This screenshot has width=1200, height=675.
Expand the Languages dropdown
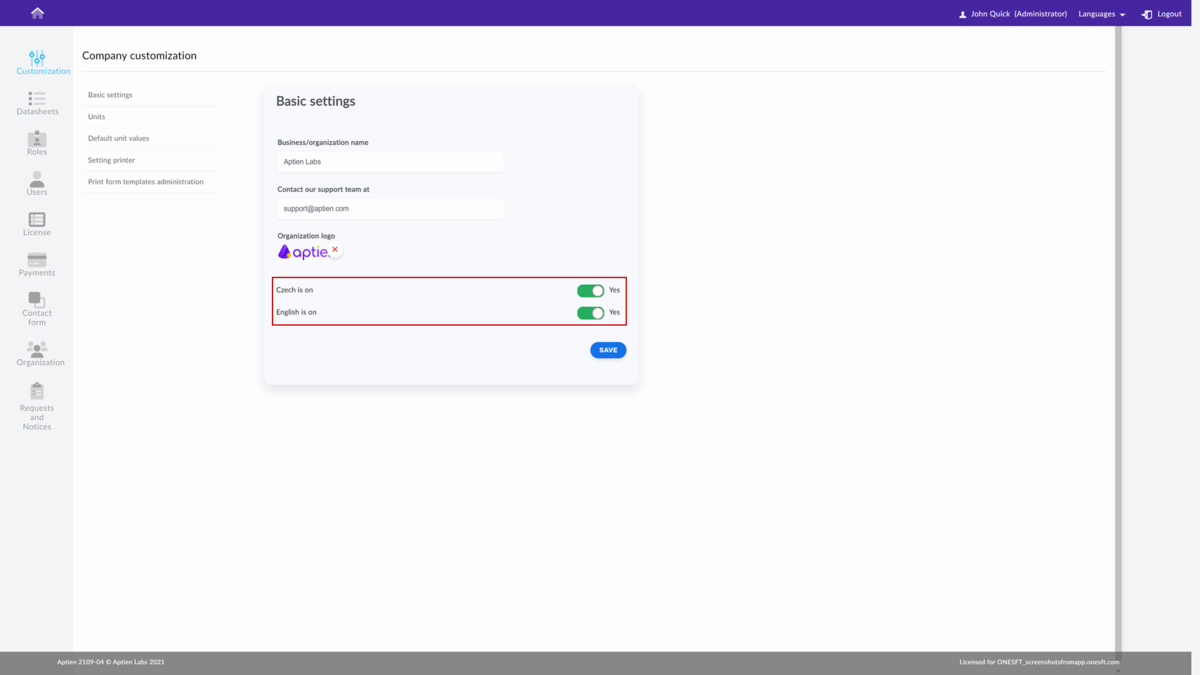pyautogui.click(x=1101, y=14)
